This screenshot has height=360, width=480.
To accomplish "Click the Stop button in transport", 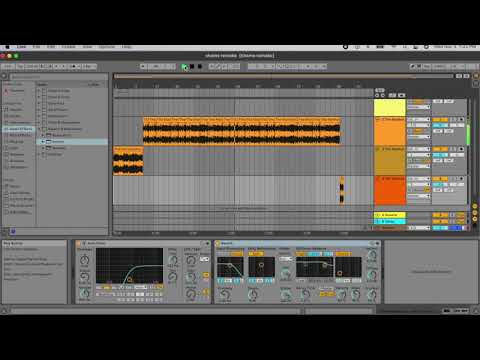I will tap(192, 67).
